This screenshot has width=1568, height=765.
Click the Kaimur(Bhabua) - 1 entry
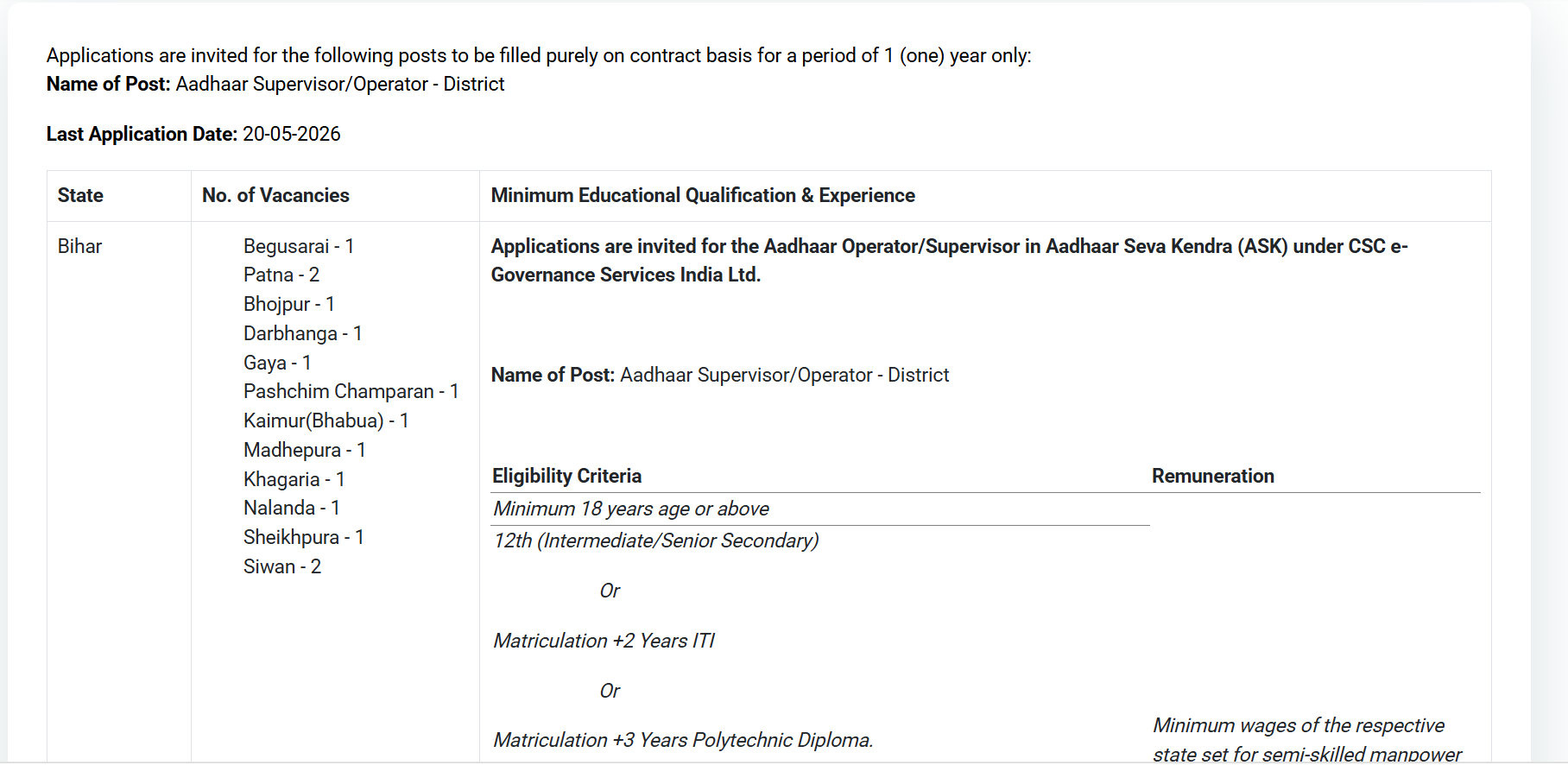point(326,421)
